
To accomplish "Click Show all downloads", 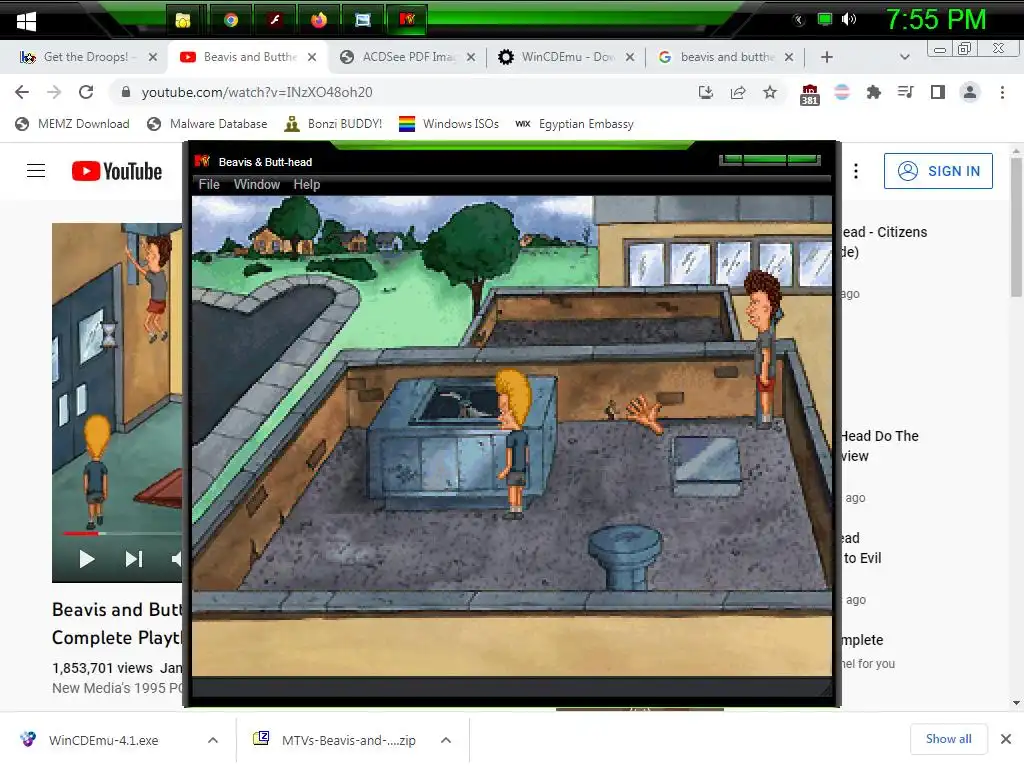I will pyautogui.click(x=948, y=739).
